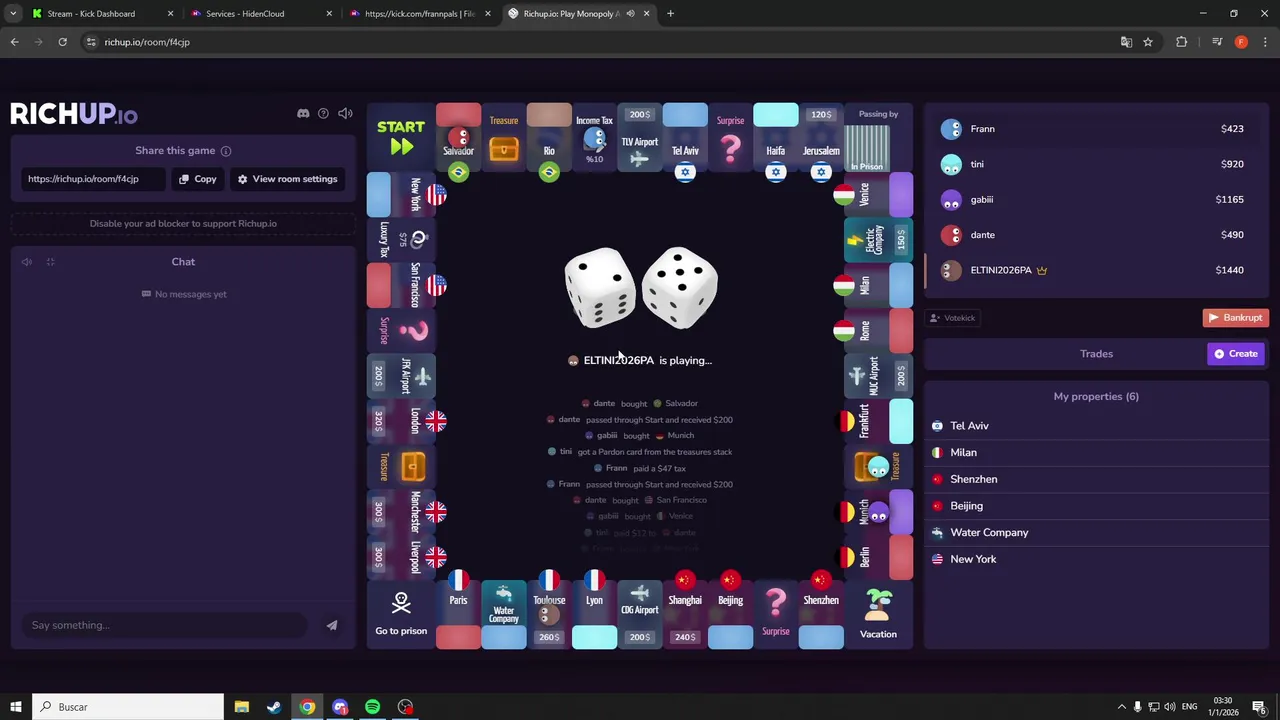The height and width of the screenshot is (720, 1280).
Task: Select the Water Company board tile
Action: click(504, 613)
